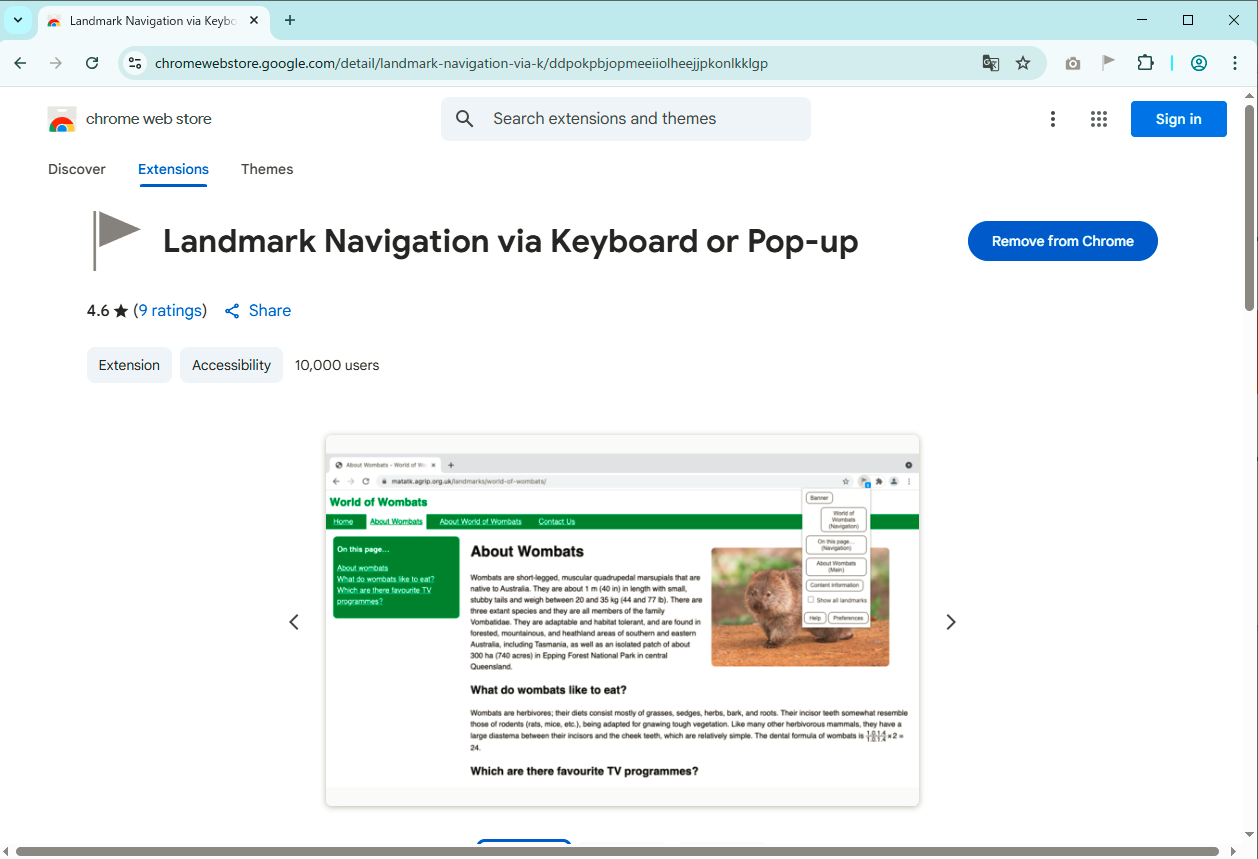Open the Google apps grid

click(1099, 119)
